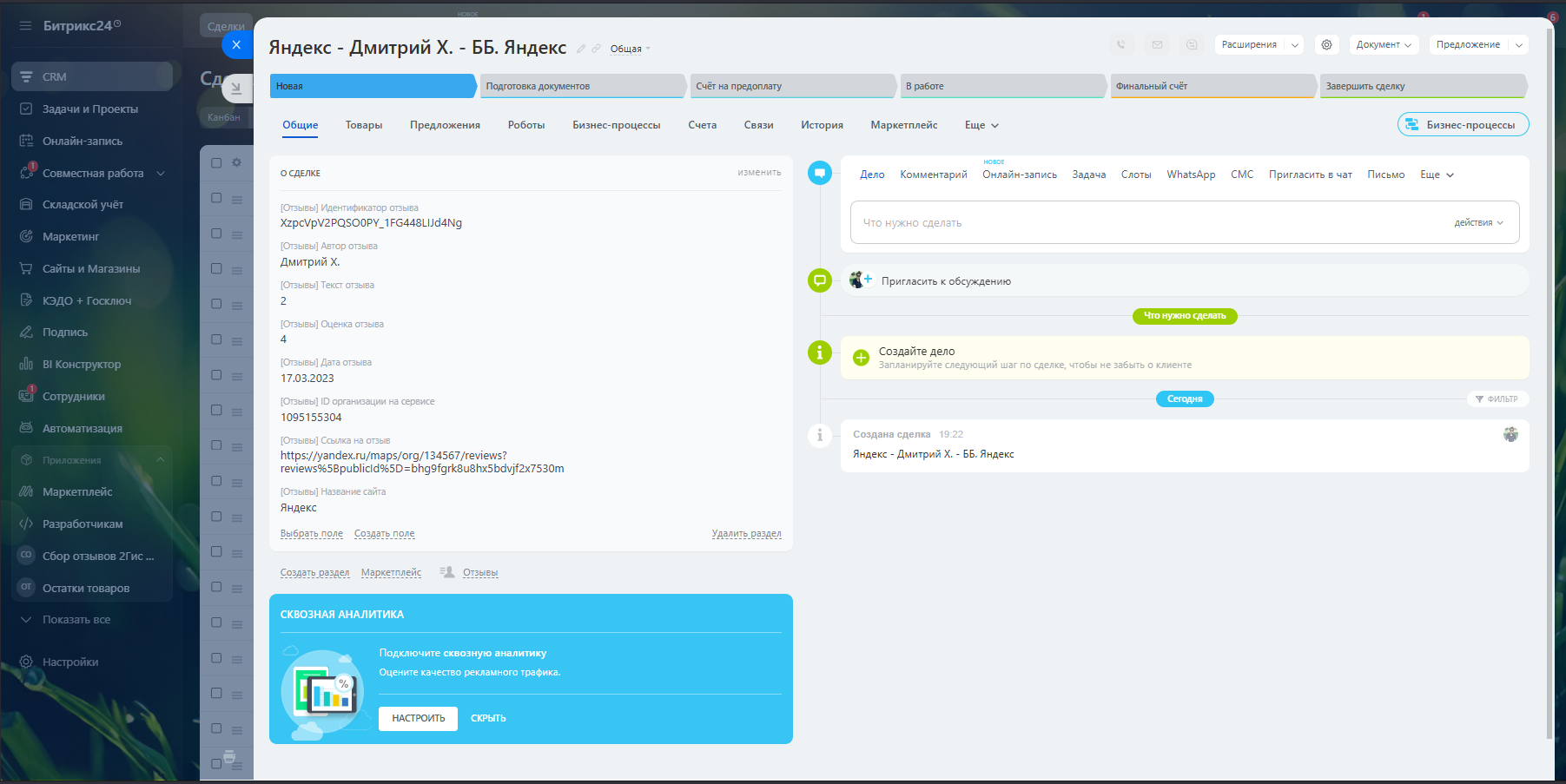Set deal stage to Финальный счёт
1566x784 pixels.
click(x=1211, y=86)
